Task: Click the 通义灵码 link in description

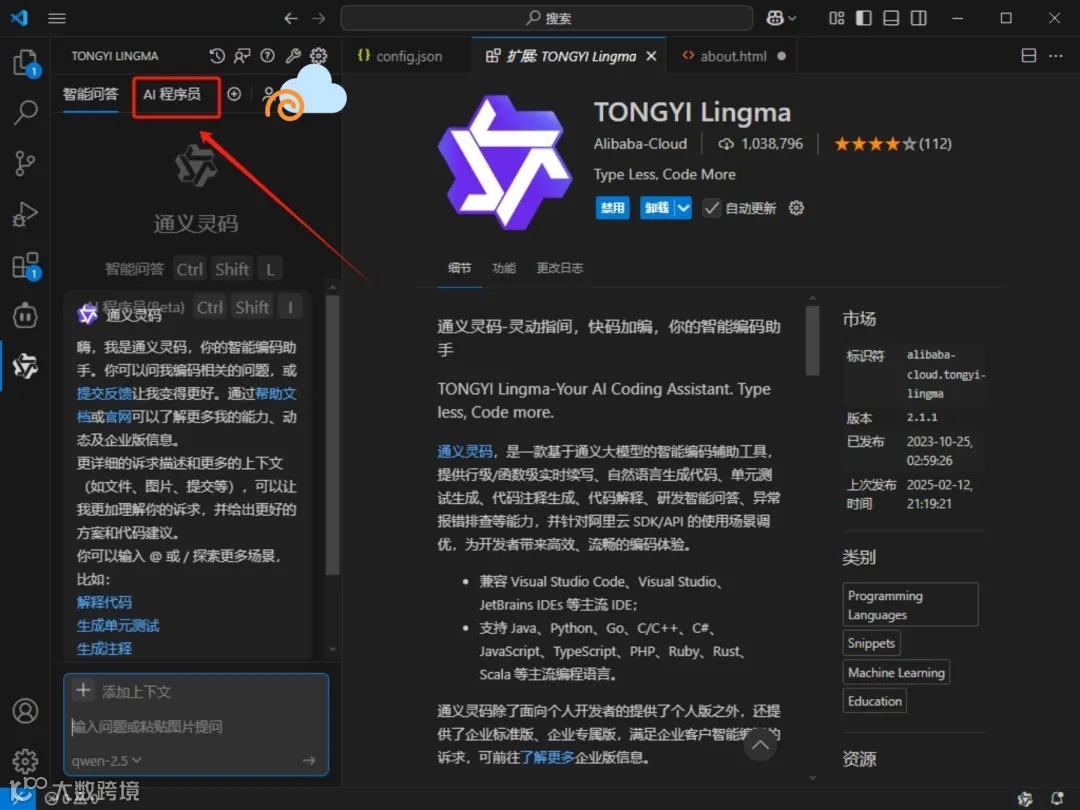Action: coord(465,451)
